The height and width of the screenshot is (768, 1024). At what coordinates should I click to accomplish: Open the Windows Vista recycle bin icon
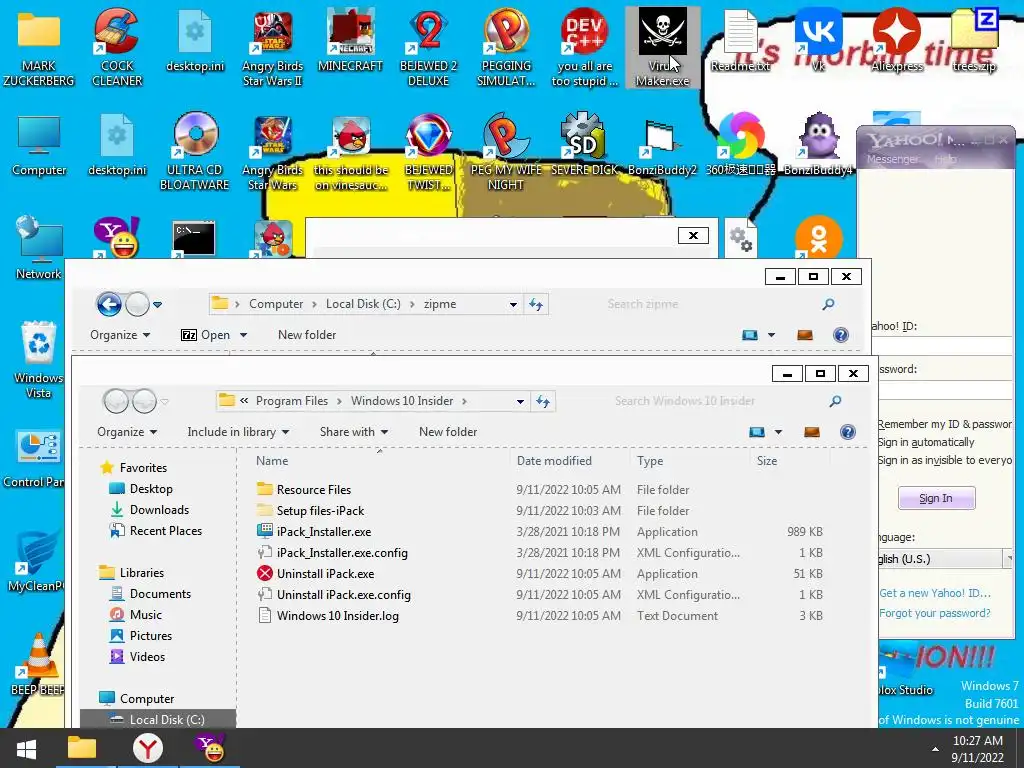pos(39,359)
